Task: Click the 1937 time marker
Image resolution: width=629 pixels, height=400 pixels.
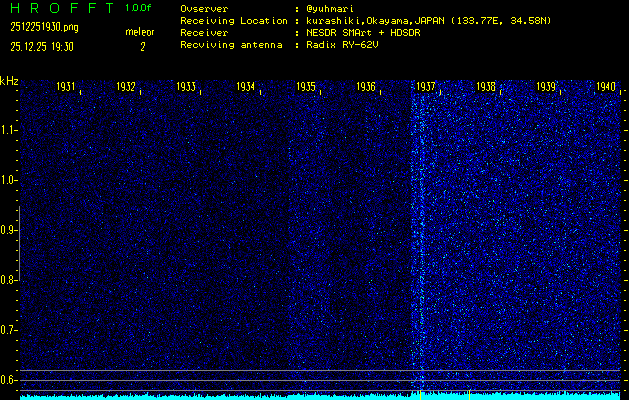Action: [426, 87]
